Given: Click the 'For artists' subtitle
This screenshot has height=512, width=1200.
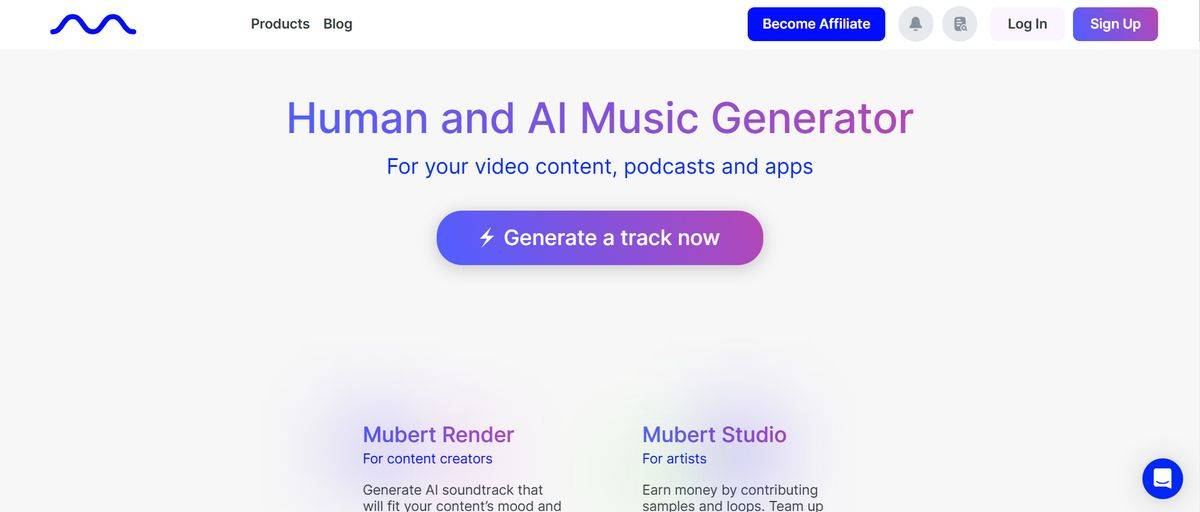Looking at the screenshot, I should tap(674, 459).
